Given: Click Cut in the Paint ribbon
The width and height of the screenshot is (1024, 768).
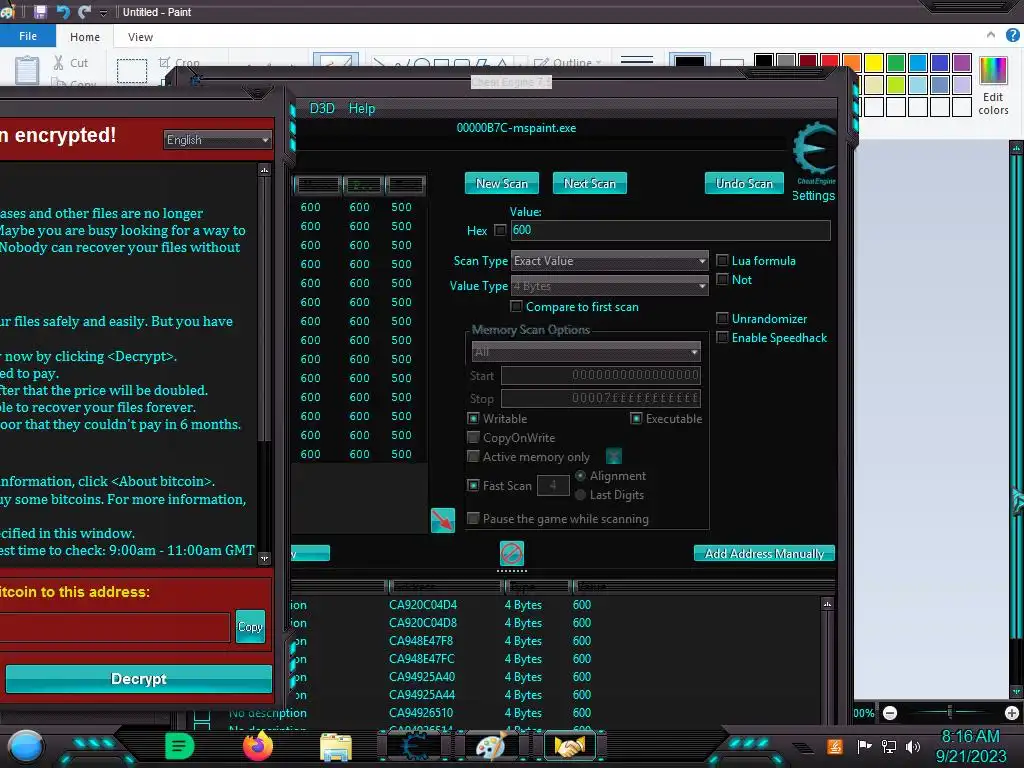Looking at the screenshot, I should tap(71, 63).
